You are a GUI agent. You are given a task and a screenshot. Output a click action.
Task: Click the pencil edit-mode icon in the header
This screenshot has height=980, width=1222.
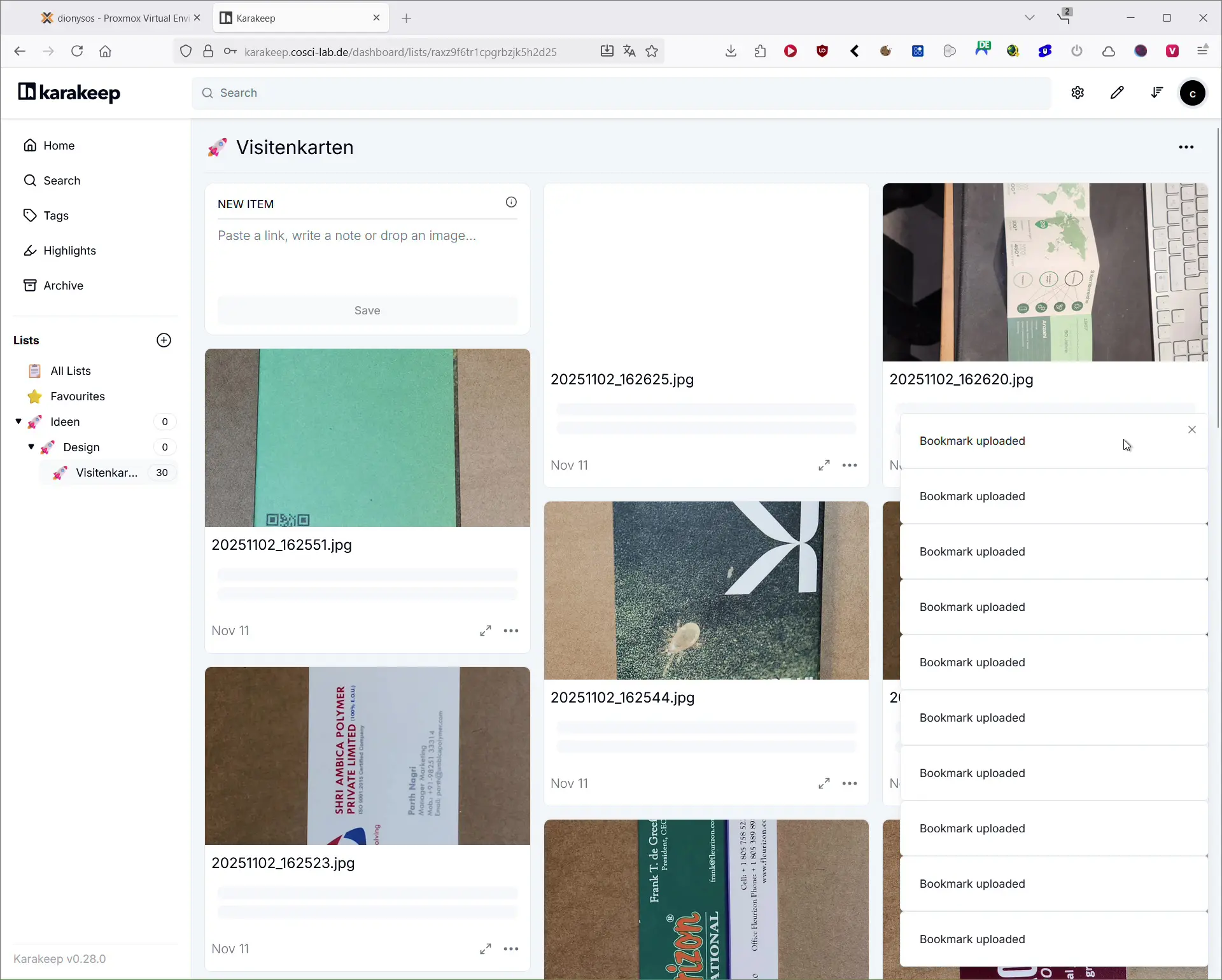tap(1117, 93)
